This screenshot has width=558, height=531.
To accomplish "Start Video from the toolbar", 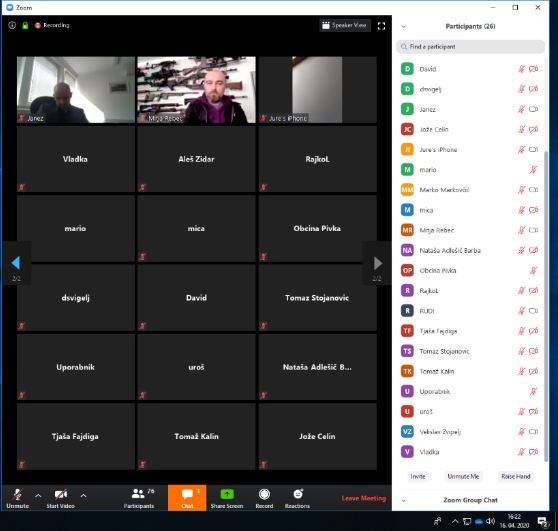I will (x=60, y=498).
